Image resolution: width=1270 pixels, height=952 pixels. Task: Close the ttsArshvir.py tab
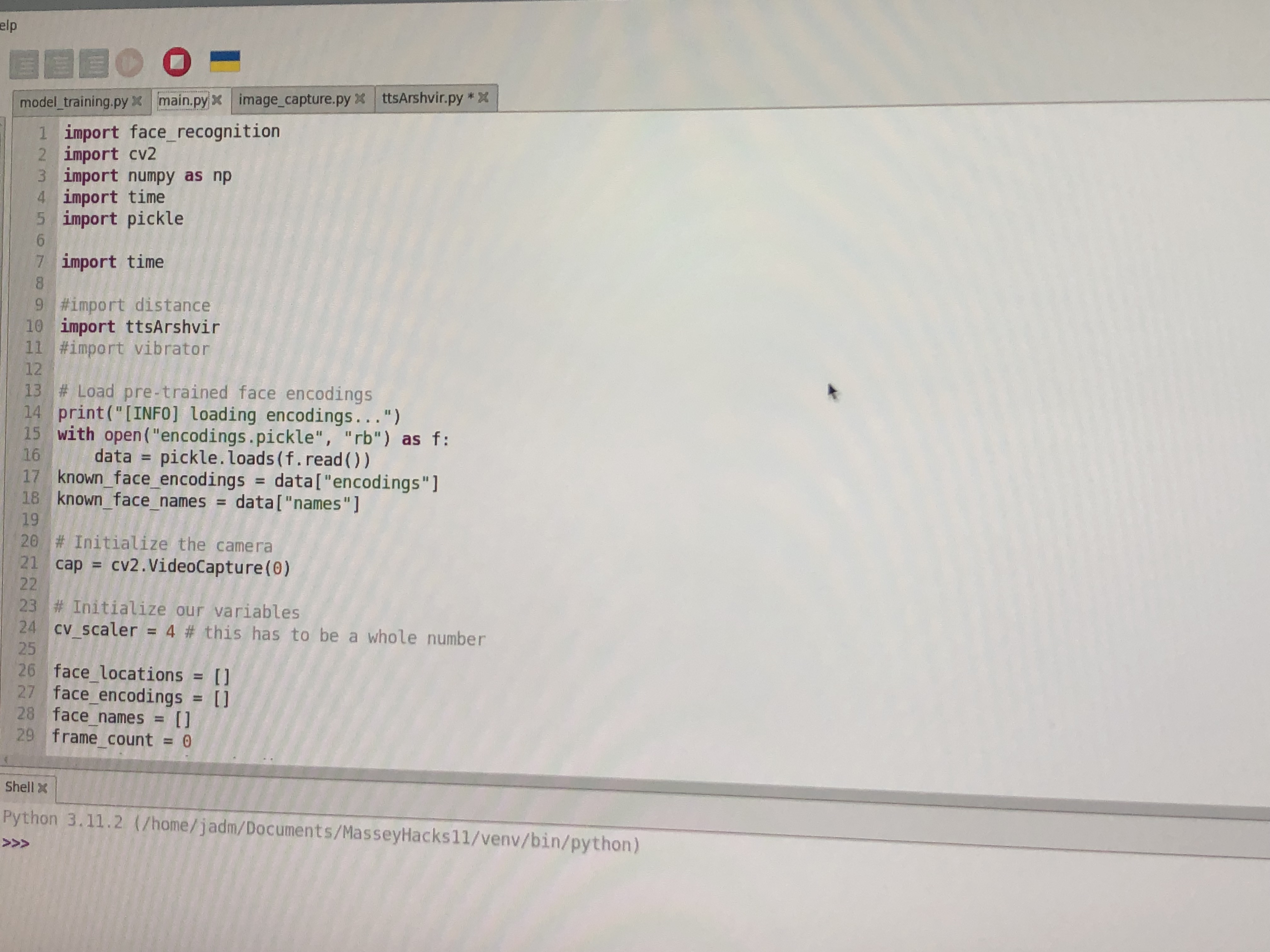483,97
